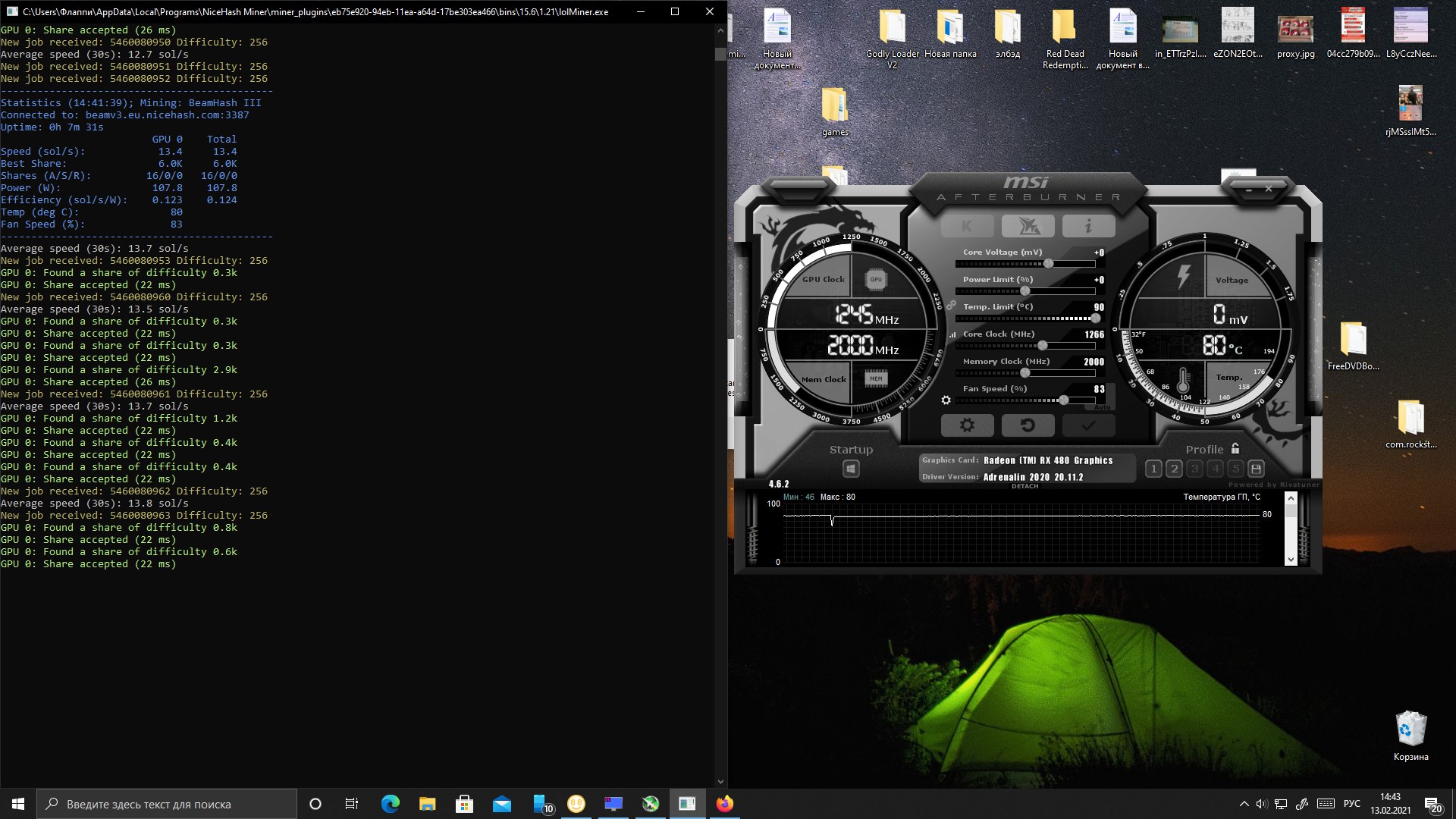Viewport: 1456px width, 819px height.
Task: Close the MSI Afterburner window
Action: [x=1269, y=189]
